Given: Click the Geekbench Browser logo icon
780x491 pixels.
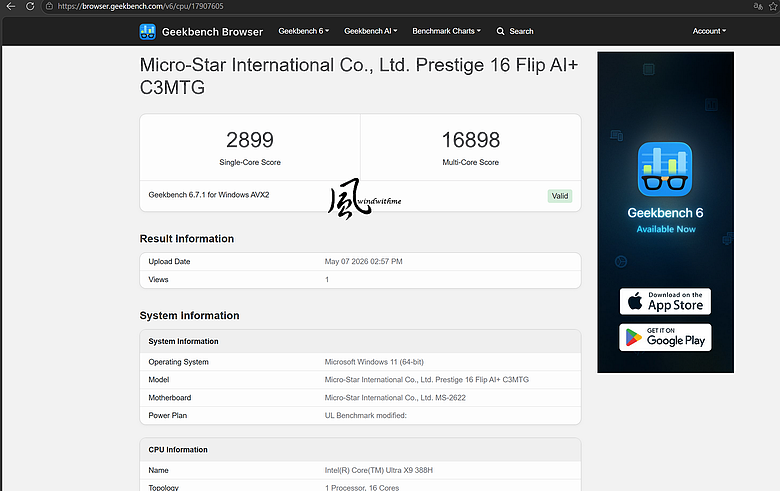Looking at the screenshot, I should pos(147,31).
